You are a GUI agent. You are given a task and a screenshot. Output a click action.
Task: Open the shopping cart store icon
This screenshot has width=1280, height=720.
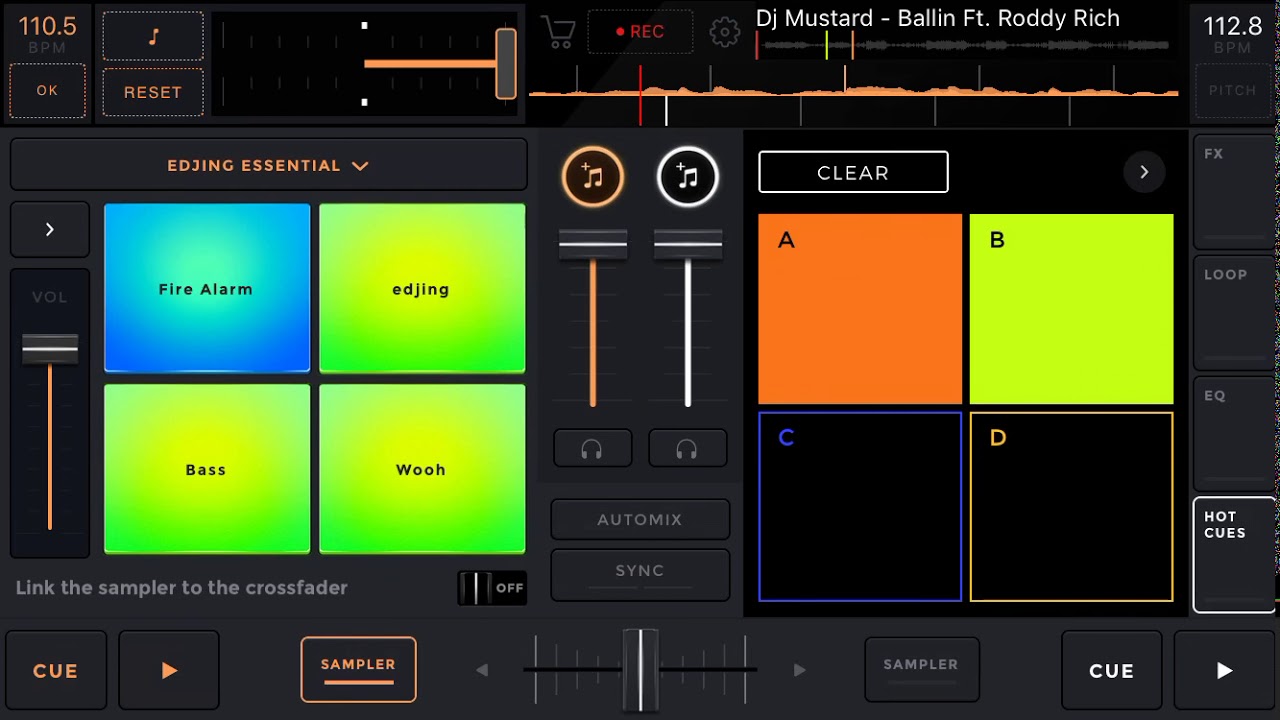[x=557, y=32]
